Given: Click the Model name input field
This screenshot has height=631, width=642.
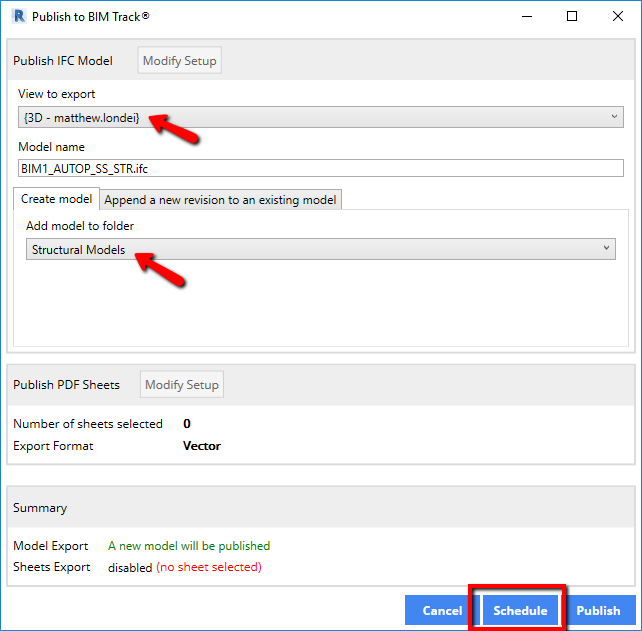Looking at the screenshot, I should tap(321, 168).
